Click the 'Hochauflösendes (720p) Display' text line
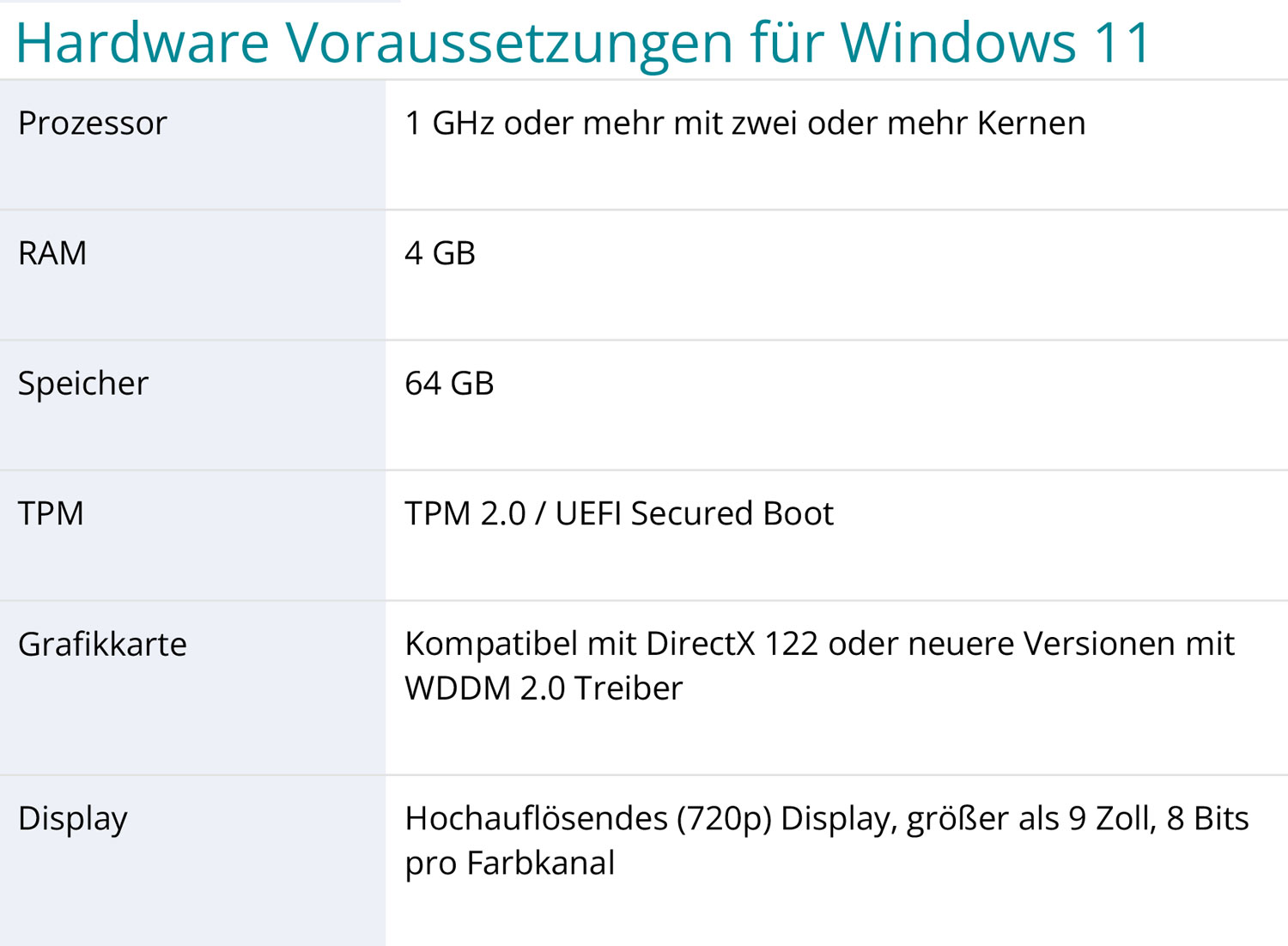Image resolution: width=1288 pixels, height=946 pixels. coord(827,819)
